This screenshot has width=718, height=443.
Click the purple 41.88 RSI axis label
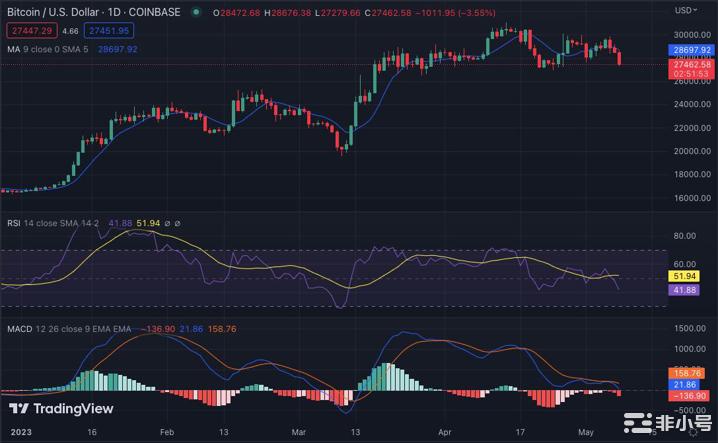(x=684, y=290)
